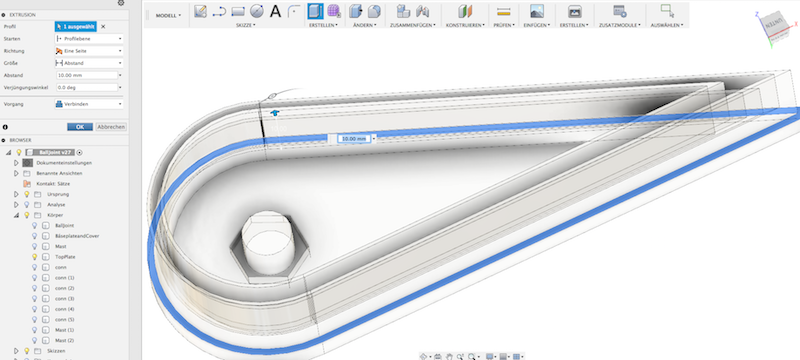Collapse the Körper tree node
This screenshot has width=800, height=360.
(x=16, y=215)
